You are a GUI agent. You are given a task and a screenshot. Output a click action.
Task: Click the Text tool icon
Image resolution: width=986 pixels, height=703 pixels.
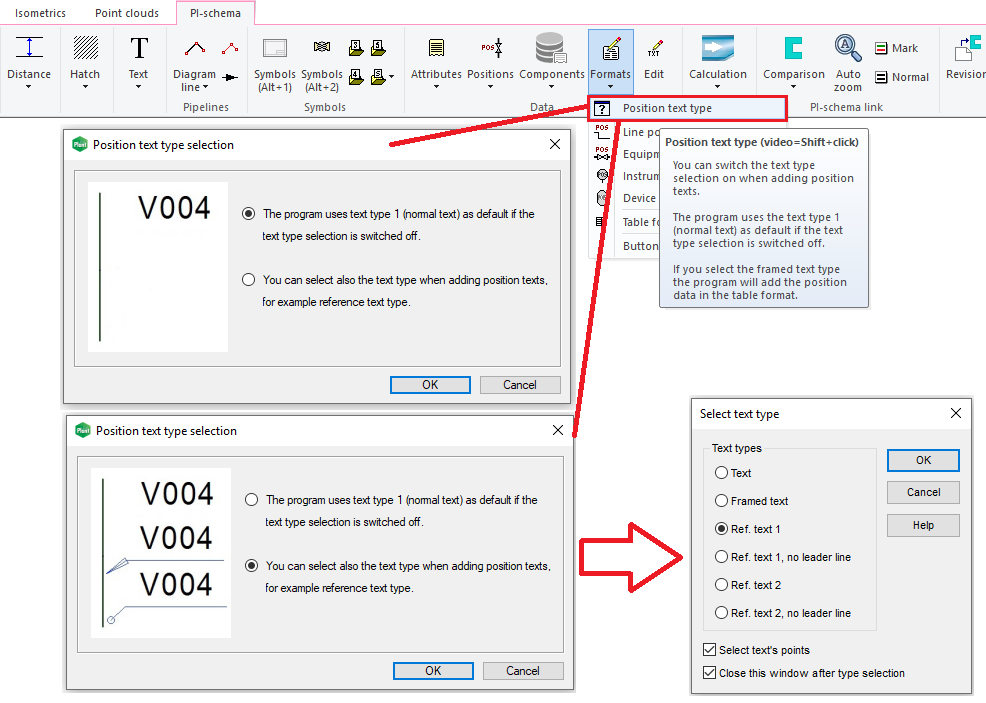138,48
